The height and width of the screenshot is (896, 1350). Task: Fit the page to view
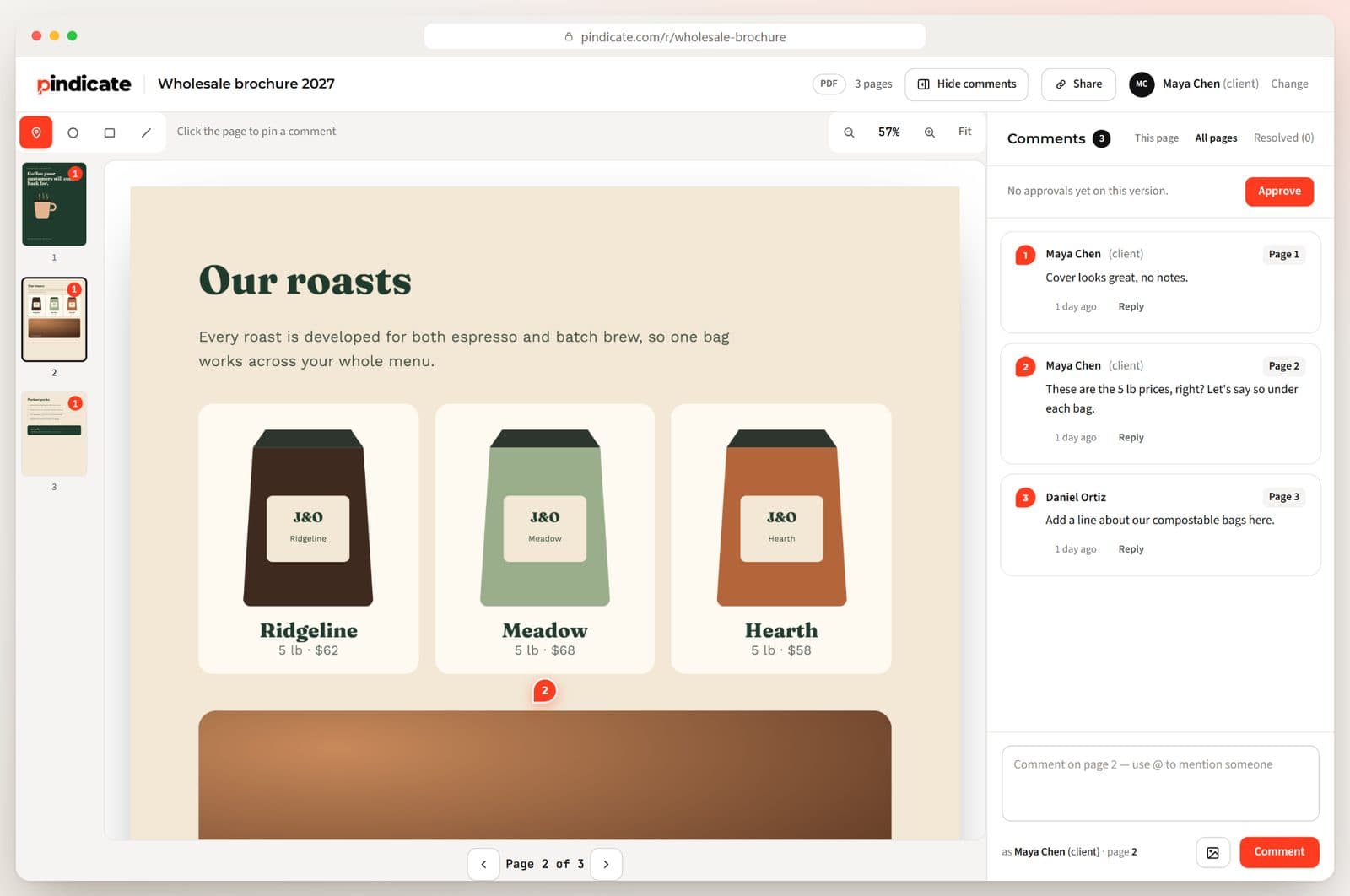click(x=964, y=132)
